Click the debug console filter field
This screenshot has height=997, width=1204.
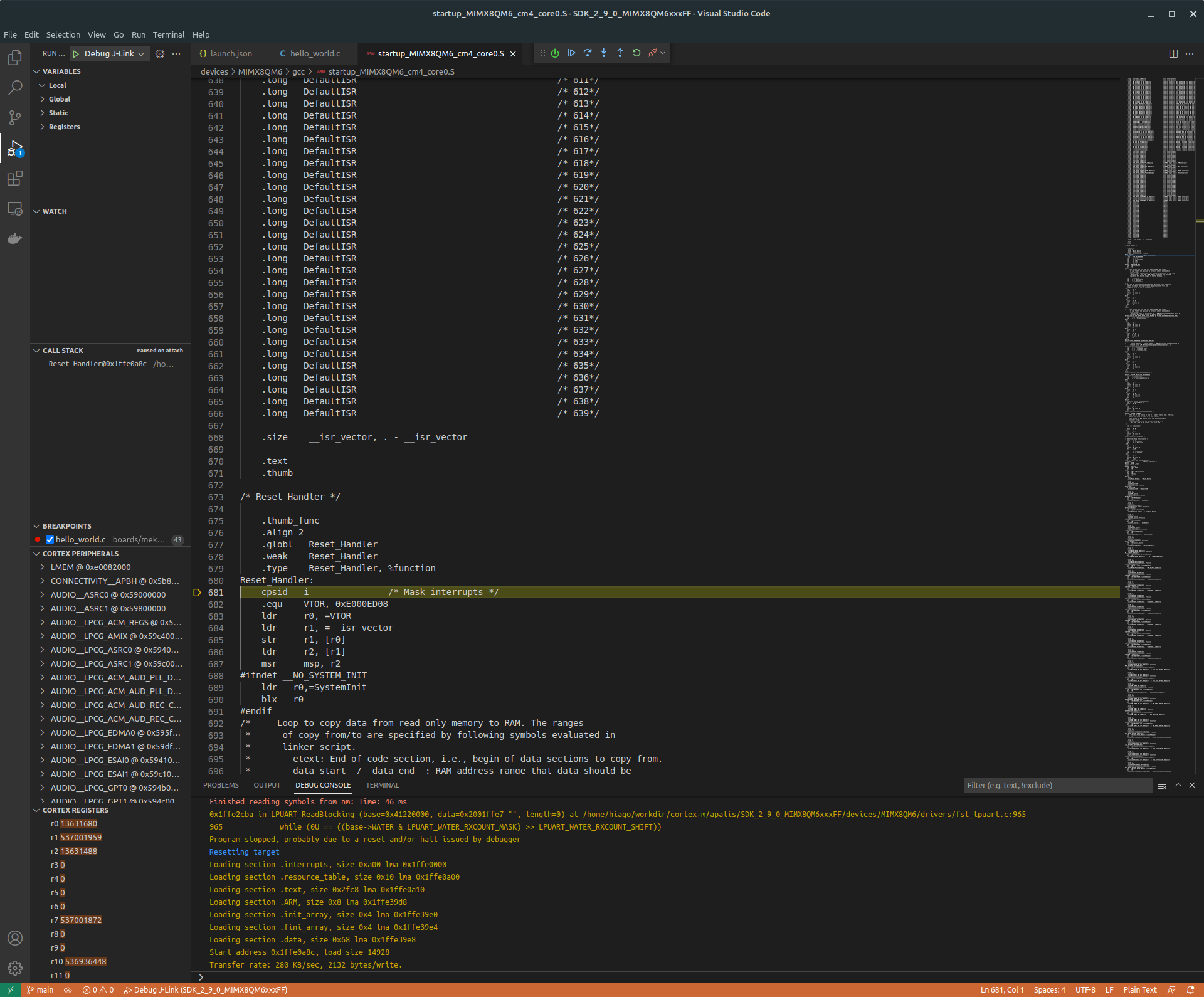click(x=1058, y=786)
